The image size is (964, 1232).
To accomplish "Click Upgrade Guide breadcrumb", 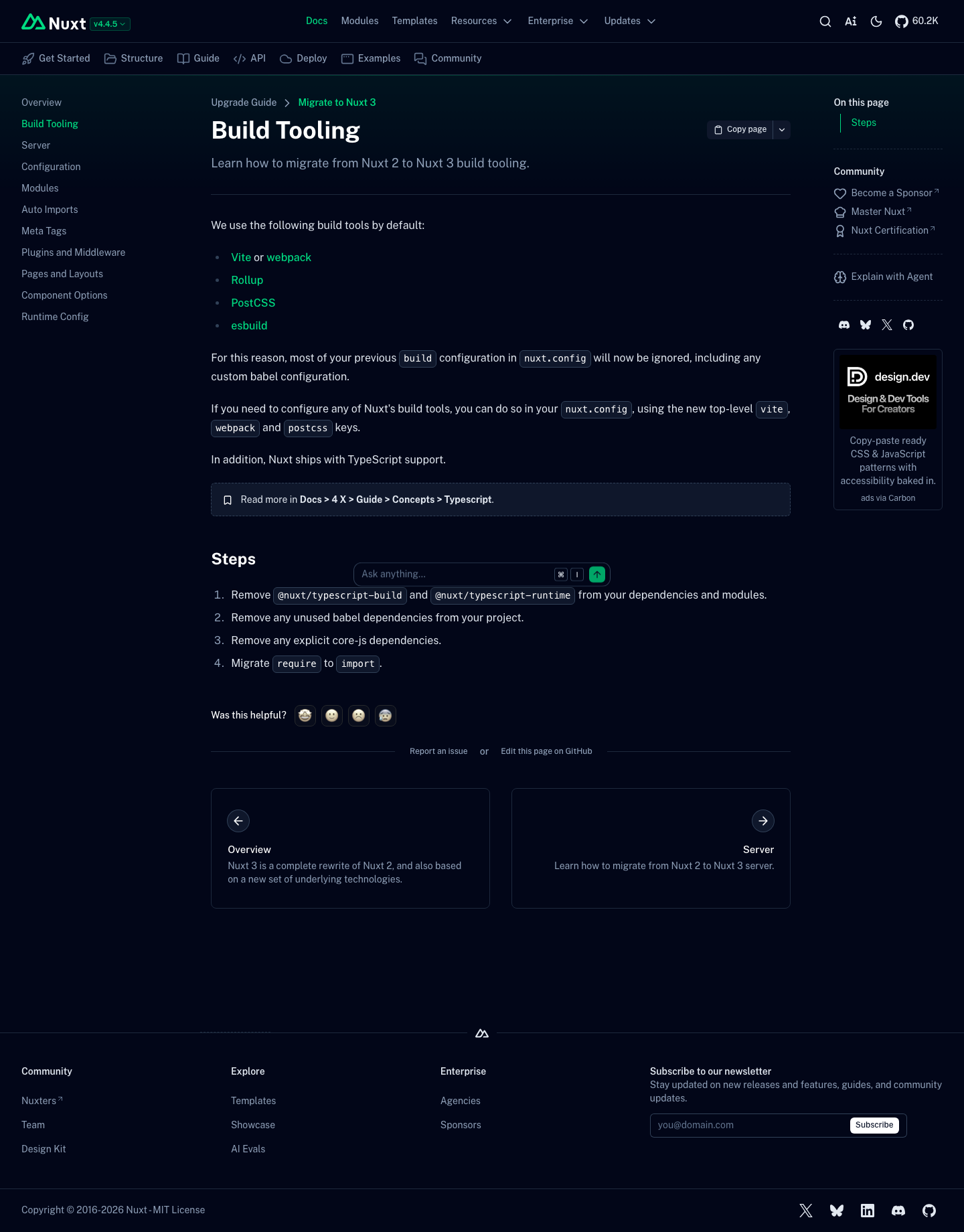I will 244,102.
